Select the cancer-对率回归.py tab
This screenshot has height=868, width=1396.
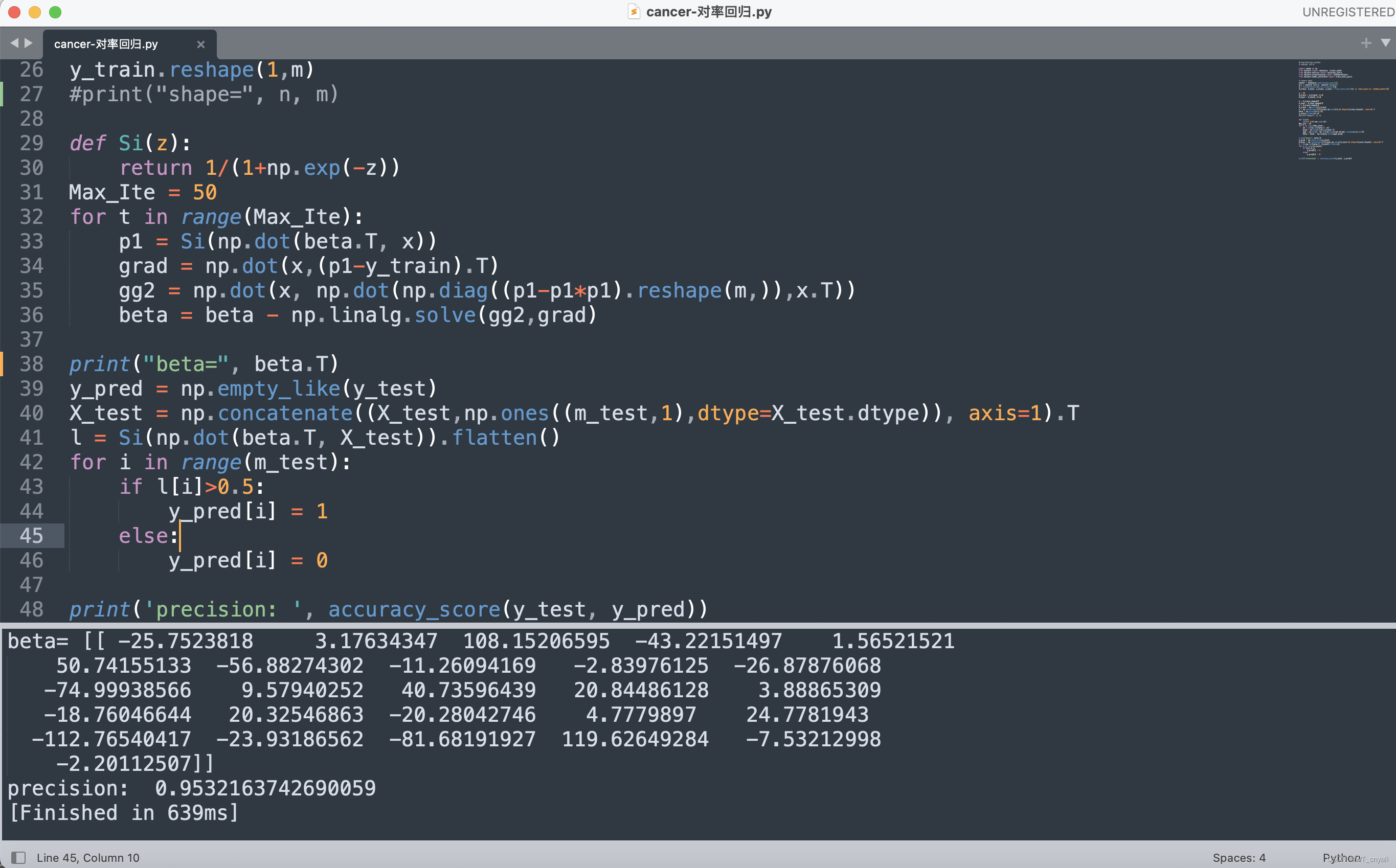pos(130,44)
